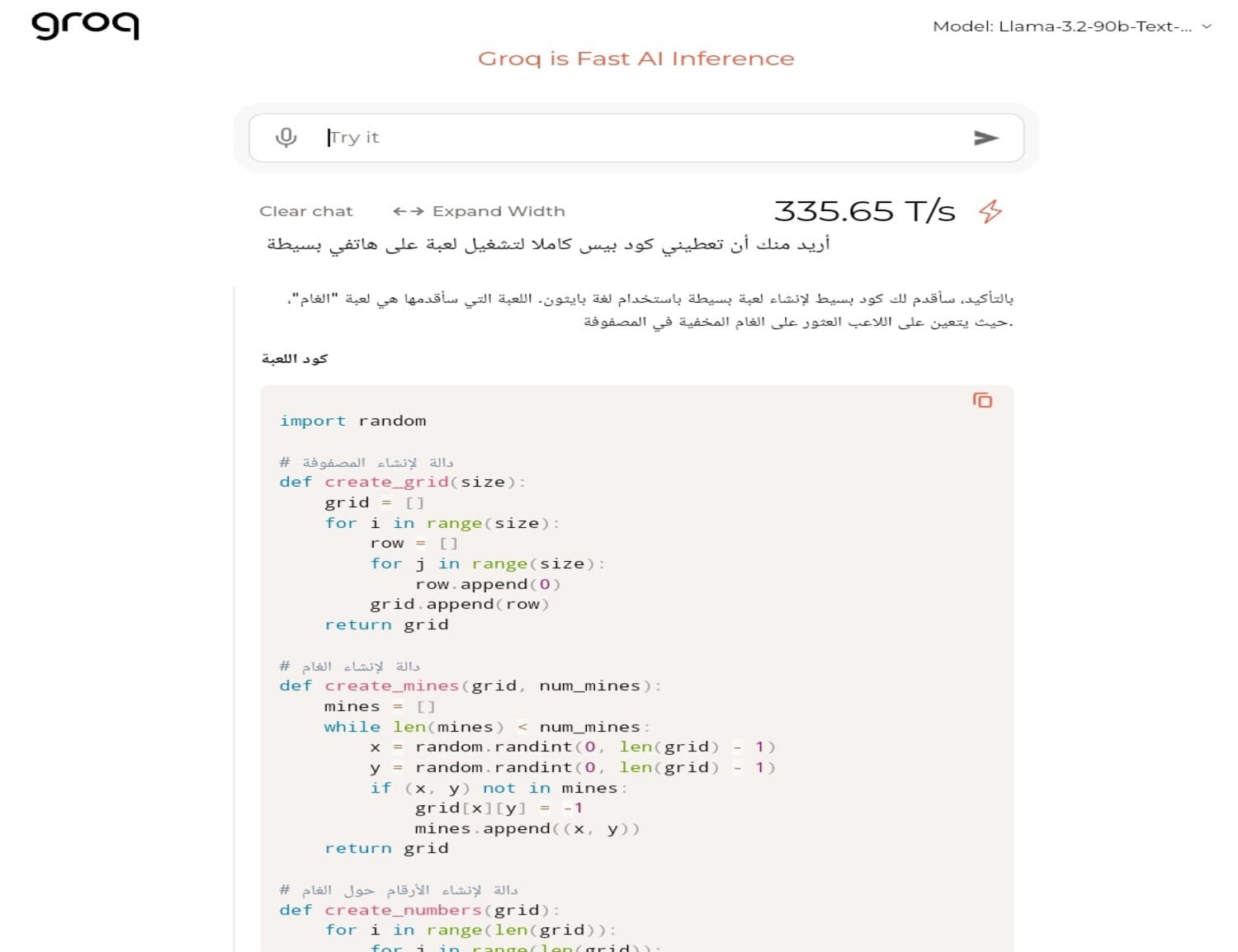Expand Width of the chat view
Viewport: 1238px width, 952px height.
(480, 211)
